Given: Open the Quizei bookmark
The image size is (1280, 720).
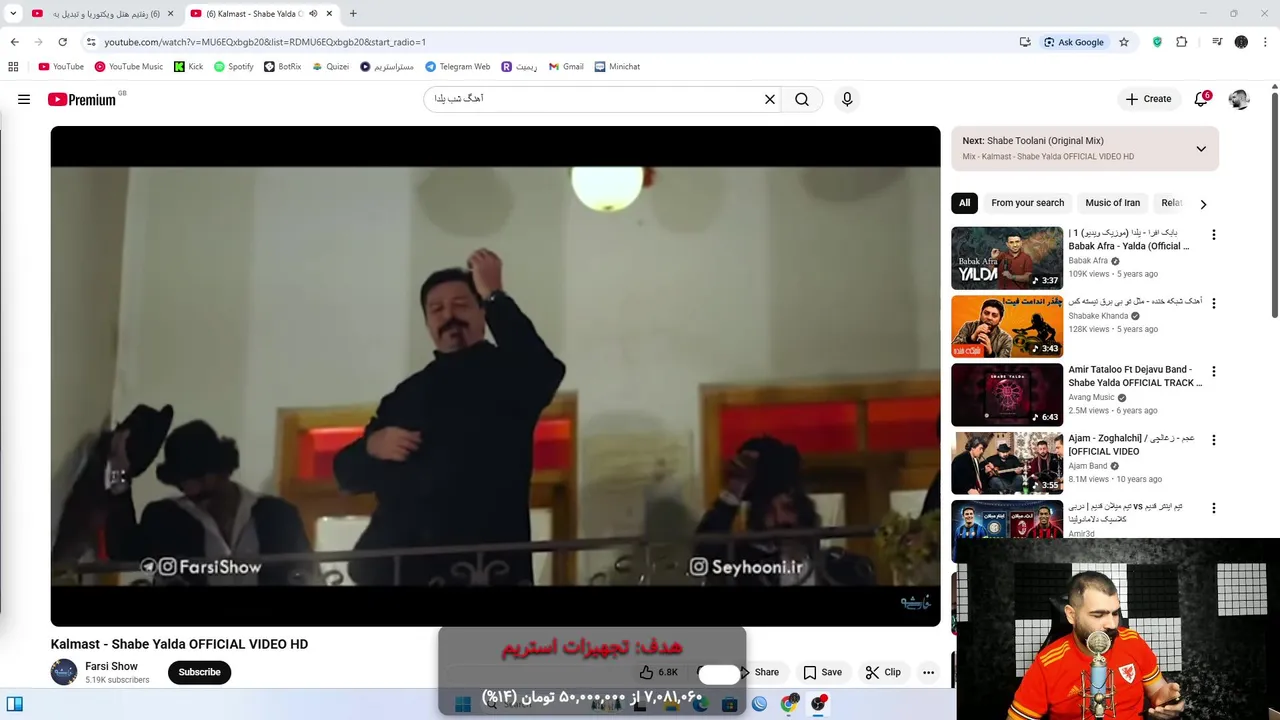Looking at the screenshot, I should 330,67.
